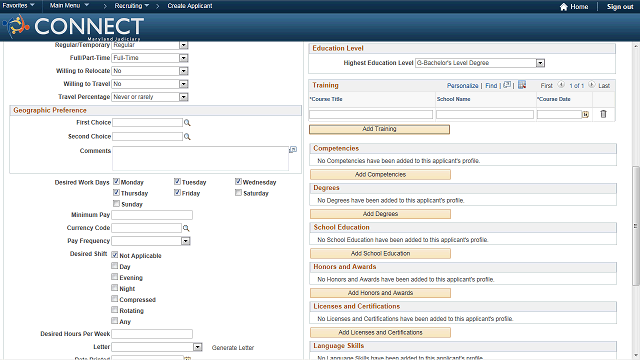The height and width of the screenshot is (360, 640).
Task: Go to next Training row arrow
Action: [592, 84]
